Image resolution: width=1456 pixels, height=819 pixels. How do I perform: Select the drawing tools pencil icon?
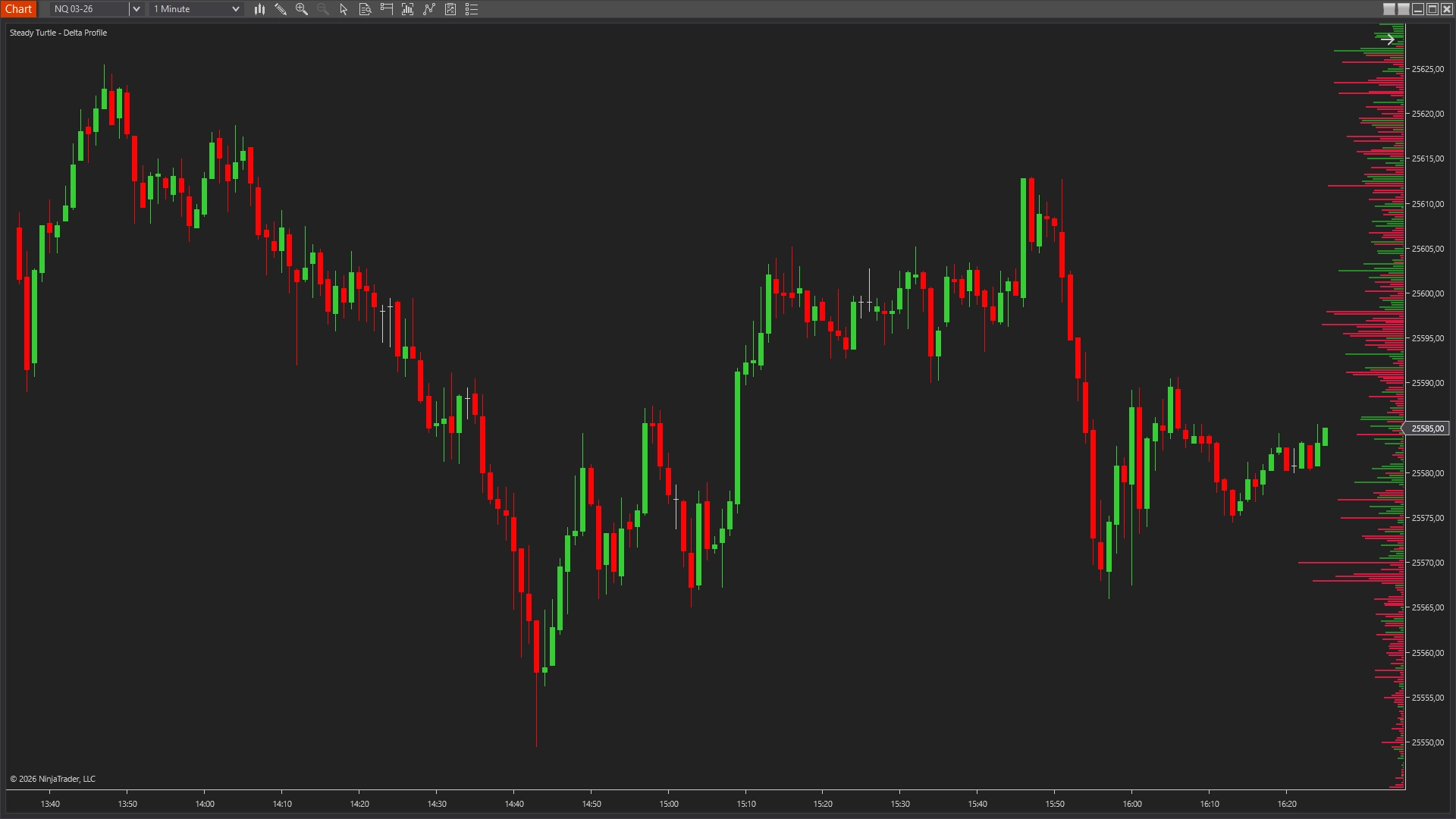coord(281,9)
